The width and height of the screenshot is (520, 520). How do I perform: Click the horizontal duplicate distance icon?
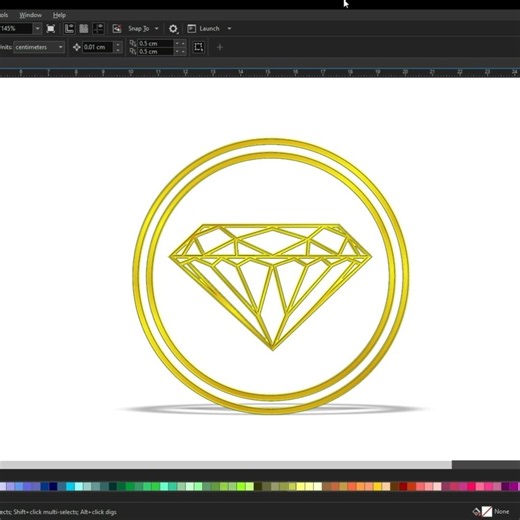(133, 43)
